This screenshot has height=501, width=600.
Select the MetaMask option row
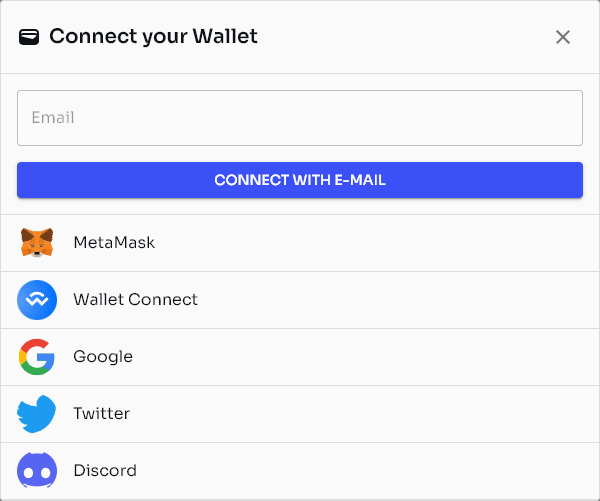click(300, 243)
